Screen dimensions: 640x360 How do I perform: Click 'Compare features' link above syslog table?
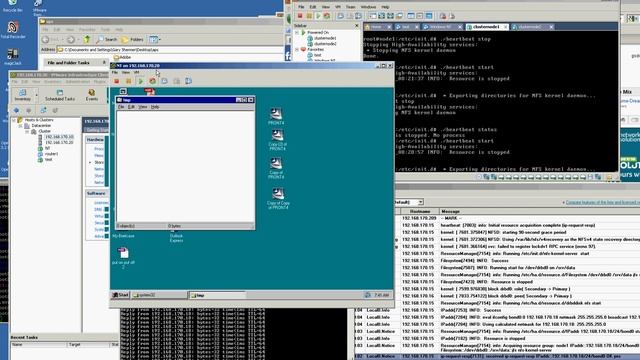tap(602, 202)
